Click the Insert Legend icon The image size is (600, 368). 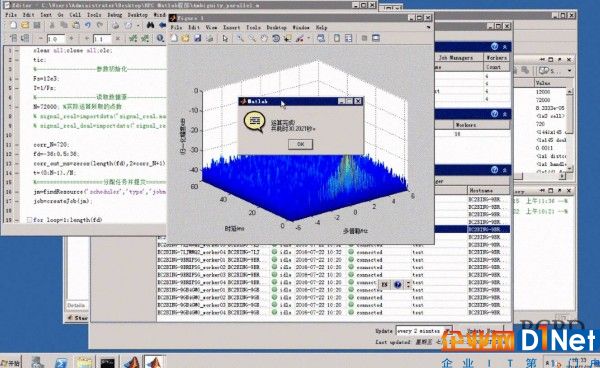click(x=349, y=38)
